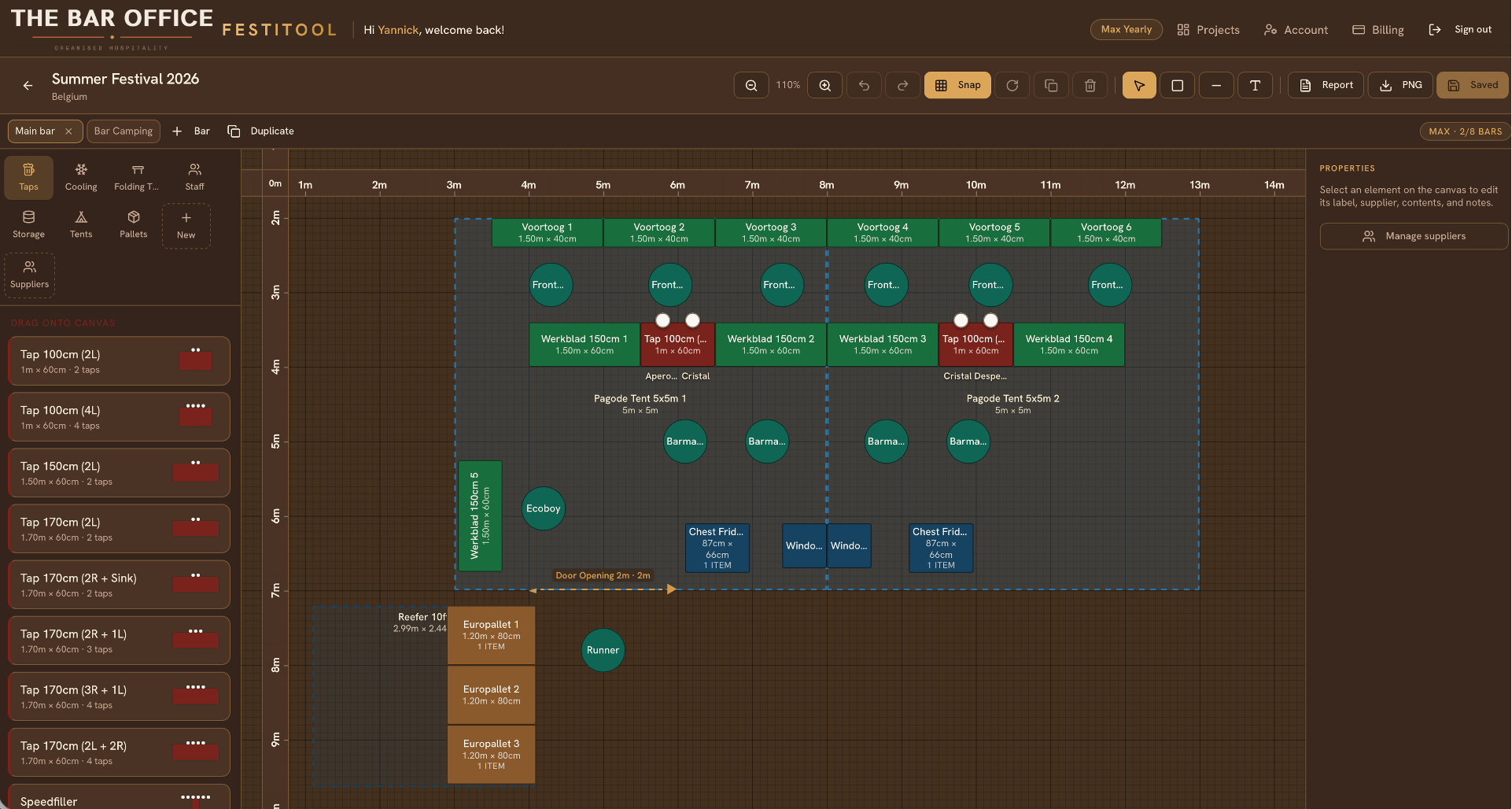This screenshot has width=1512, height=809.
Task: Switch to the Bar Camping tab
Action: click(124, 131)
